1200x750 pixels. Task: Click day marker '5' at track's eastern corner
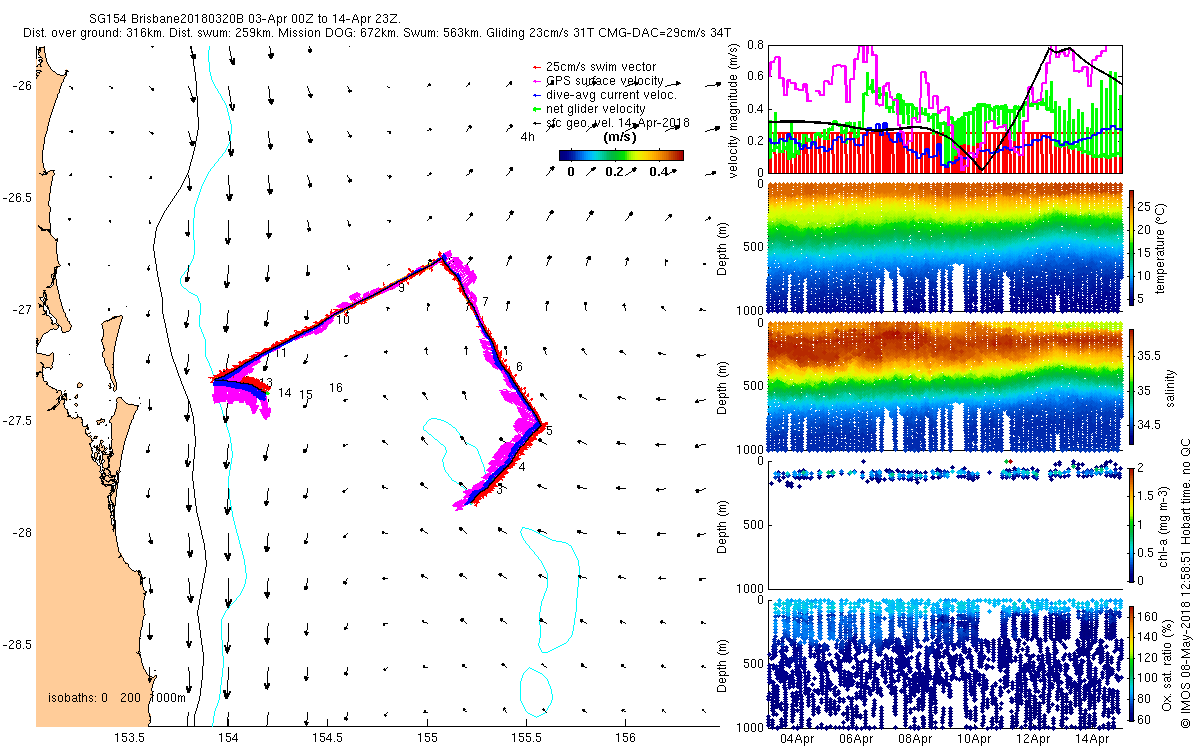pos(549,431)
